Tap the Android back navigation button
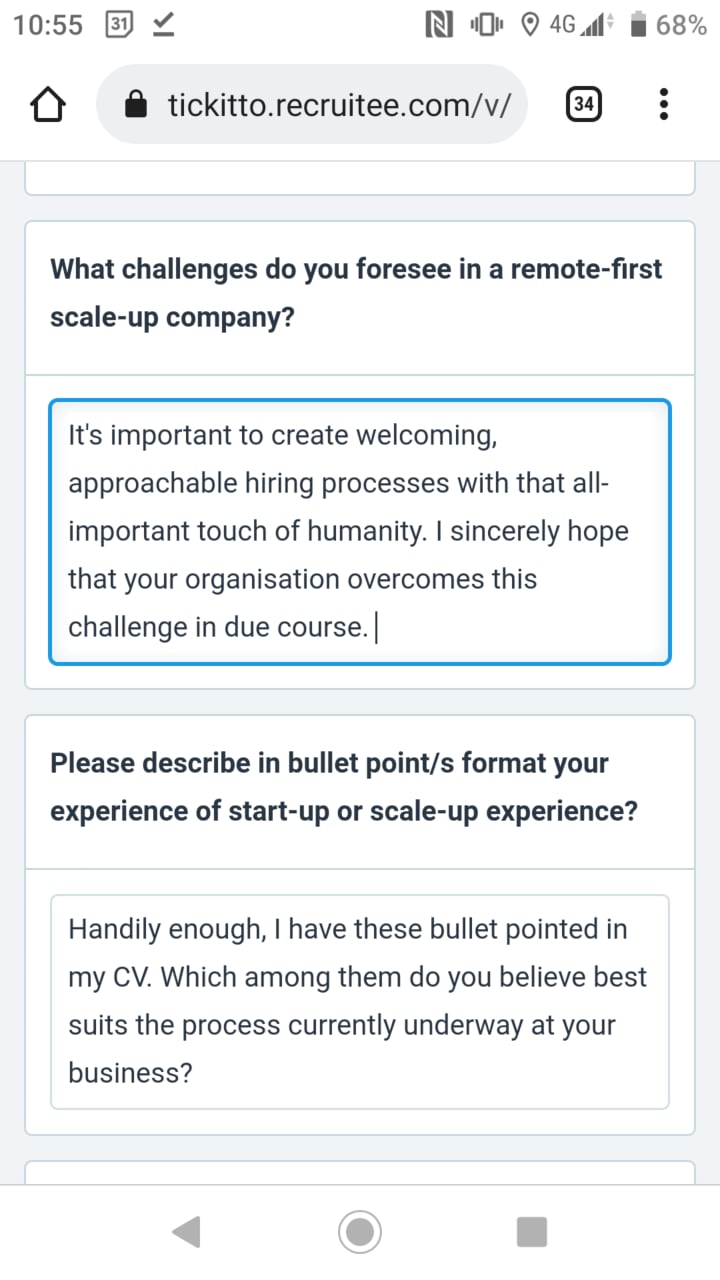This screenshot has height=1280, width=720. [x=187, y=1232]
